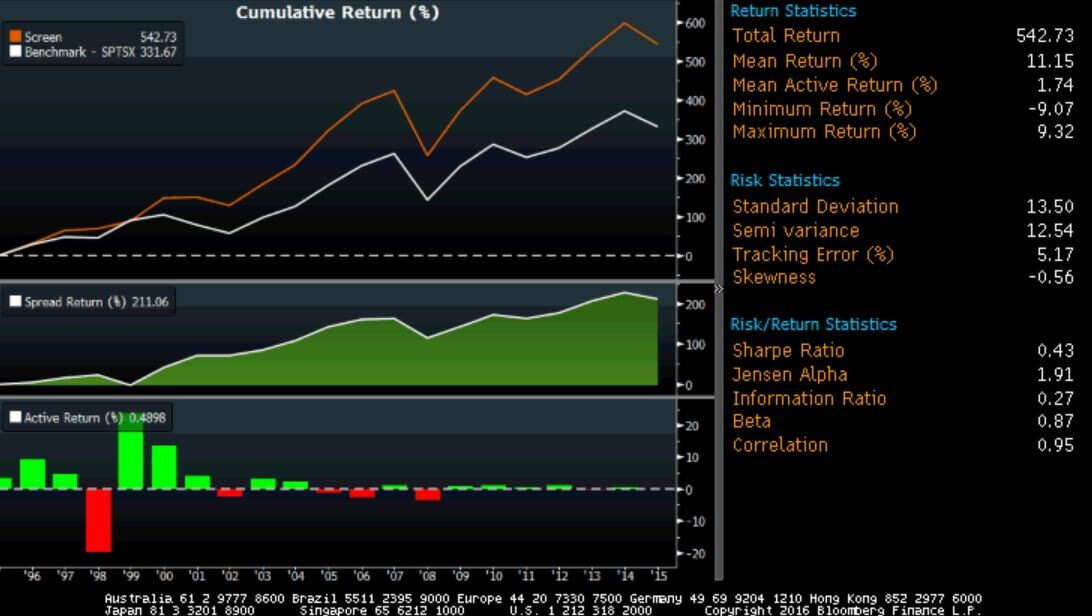
Task: Click the 600 tick on the cumulative return axis
Action: click(694, 23)
